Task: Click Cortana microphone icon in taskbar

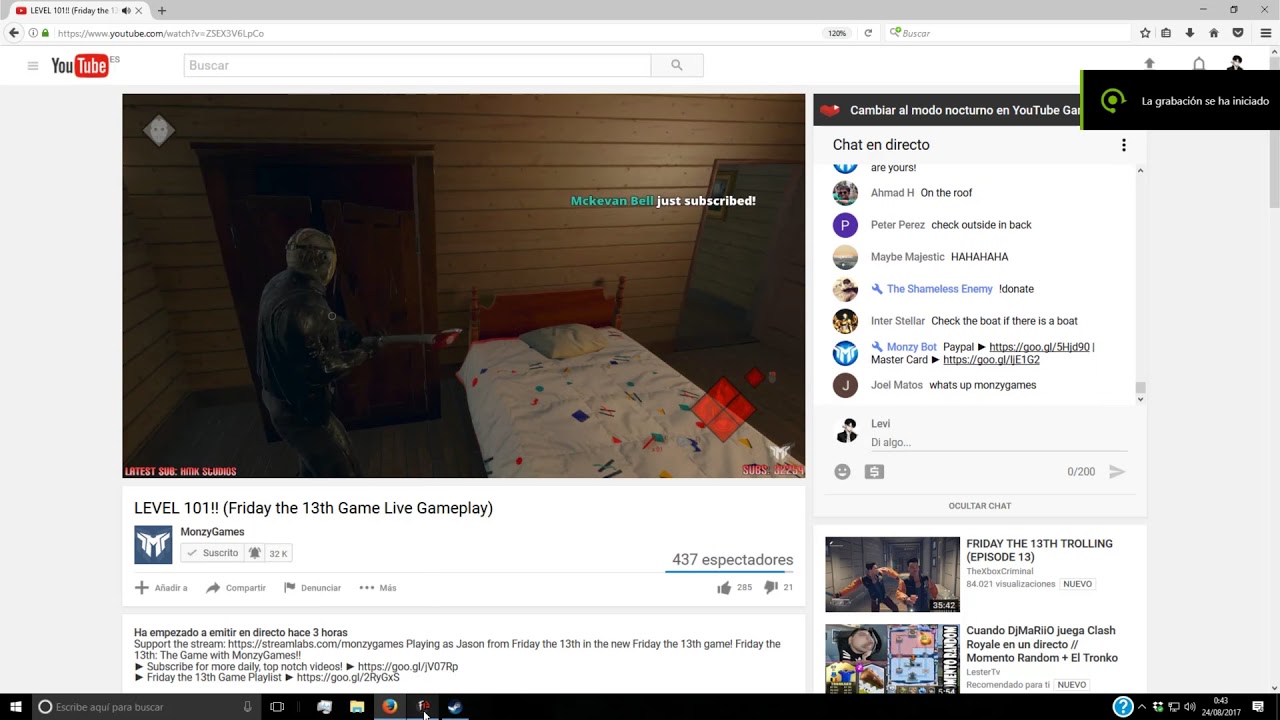Action: click(247, 707)
